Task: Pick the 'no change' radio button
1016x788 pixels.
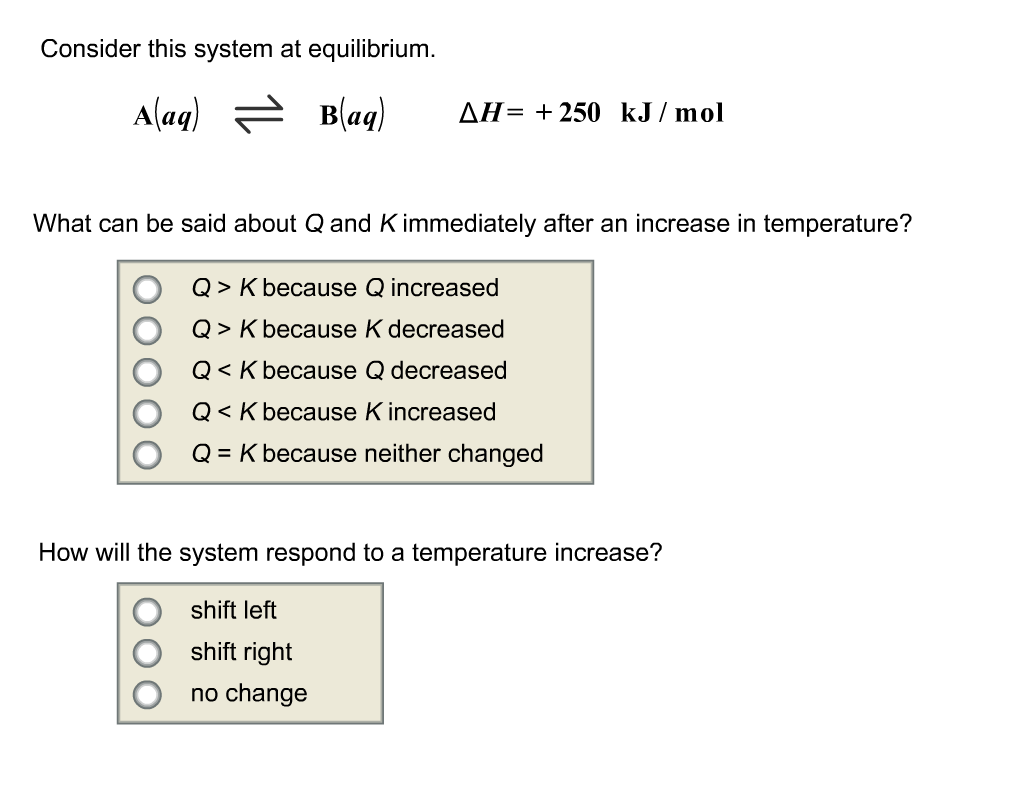Action: [148, 694]
